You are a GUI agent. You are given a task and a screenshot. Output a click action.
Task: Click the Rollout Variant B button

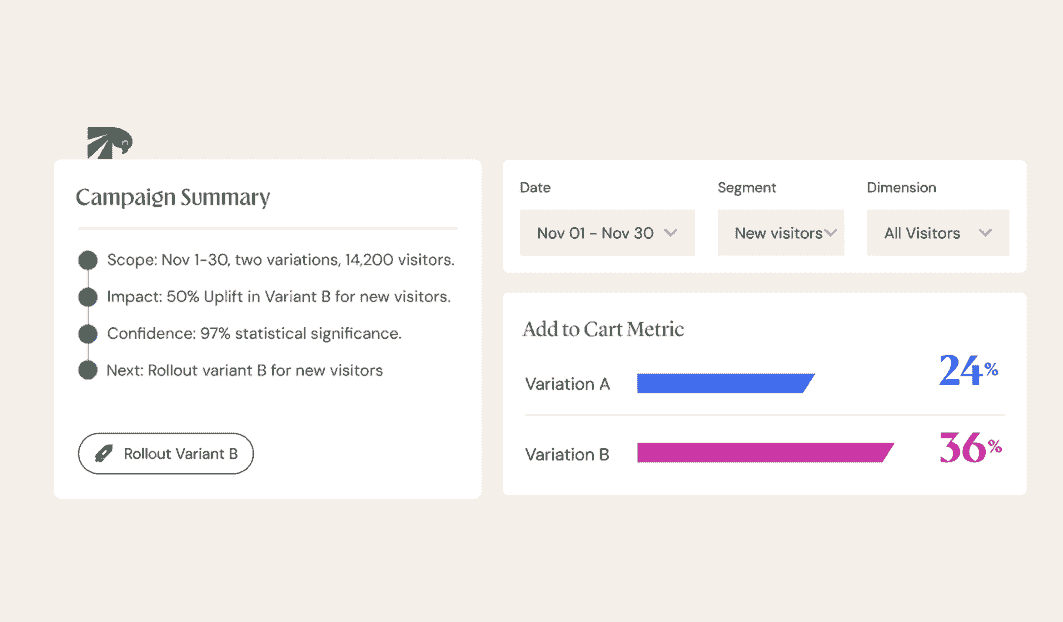tap(166, 454)
